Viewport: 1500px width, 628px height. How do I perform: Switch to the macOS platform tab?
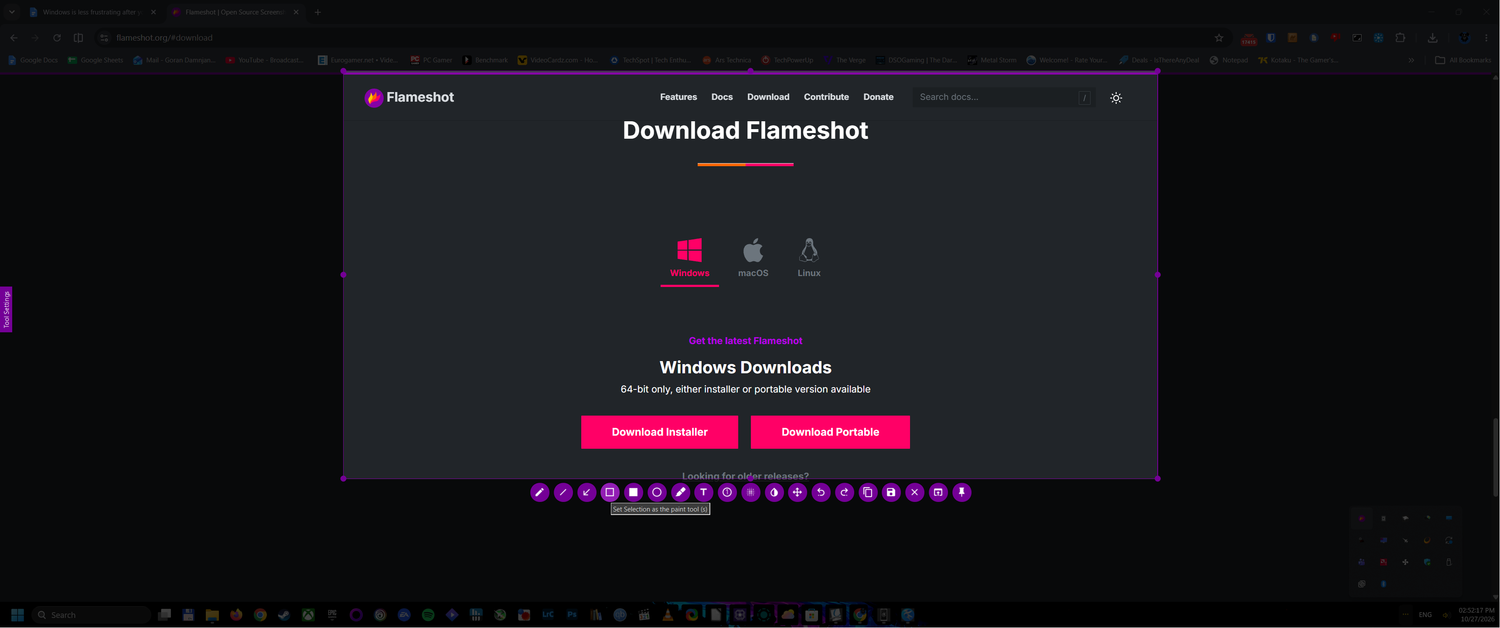coord(753,259)
